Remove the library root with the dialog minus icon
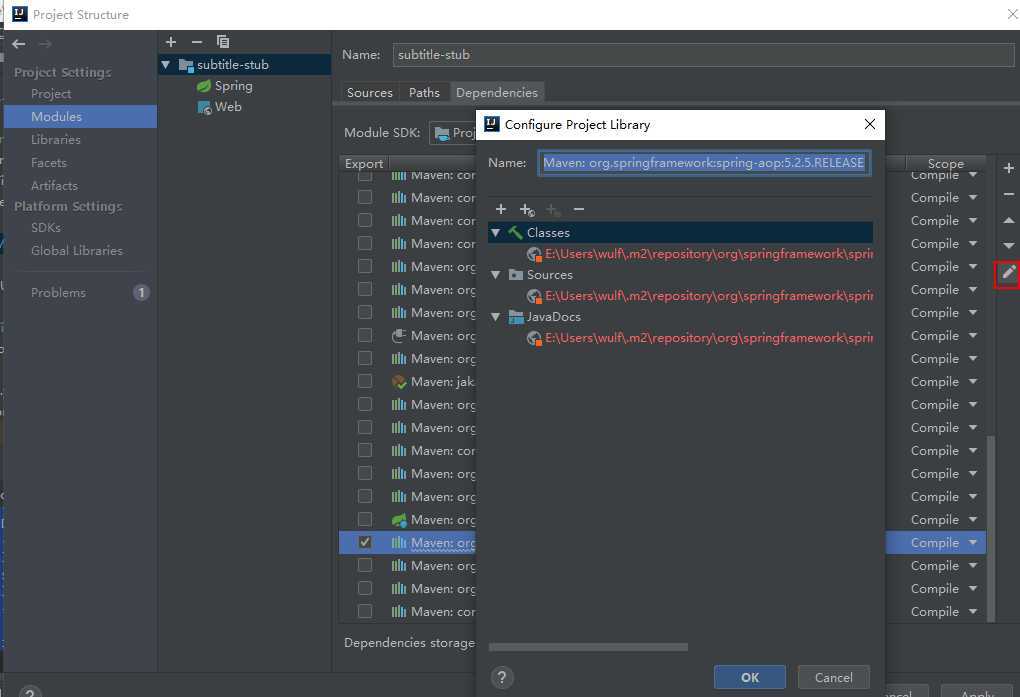The height and width of the screenshot is (697, 1020). (579, 209)
